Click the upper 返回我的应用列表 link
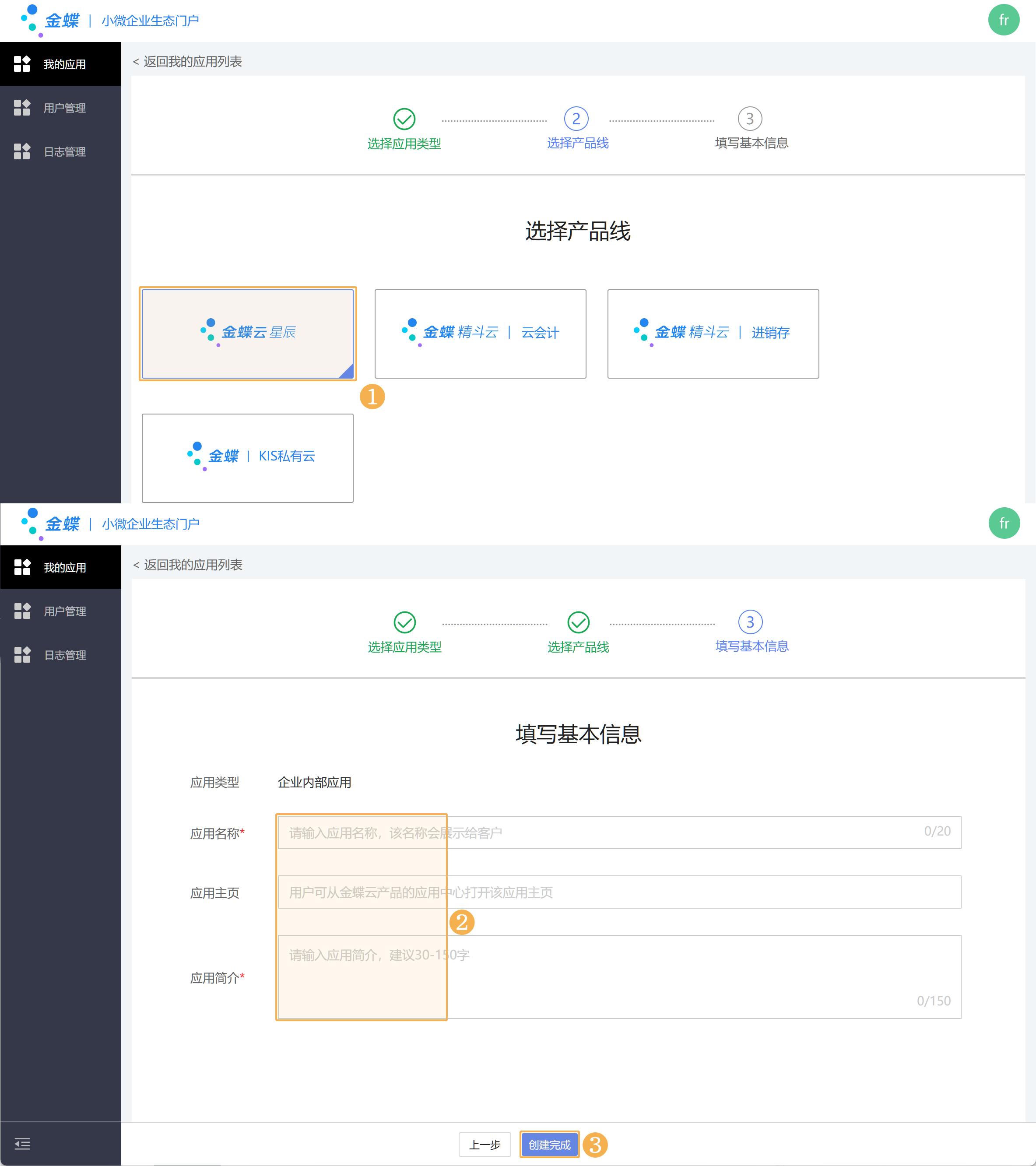The image size is (1036, 1166). coord(188,62)
